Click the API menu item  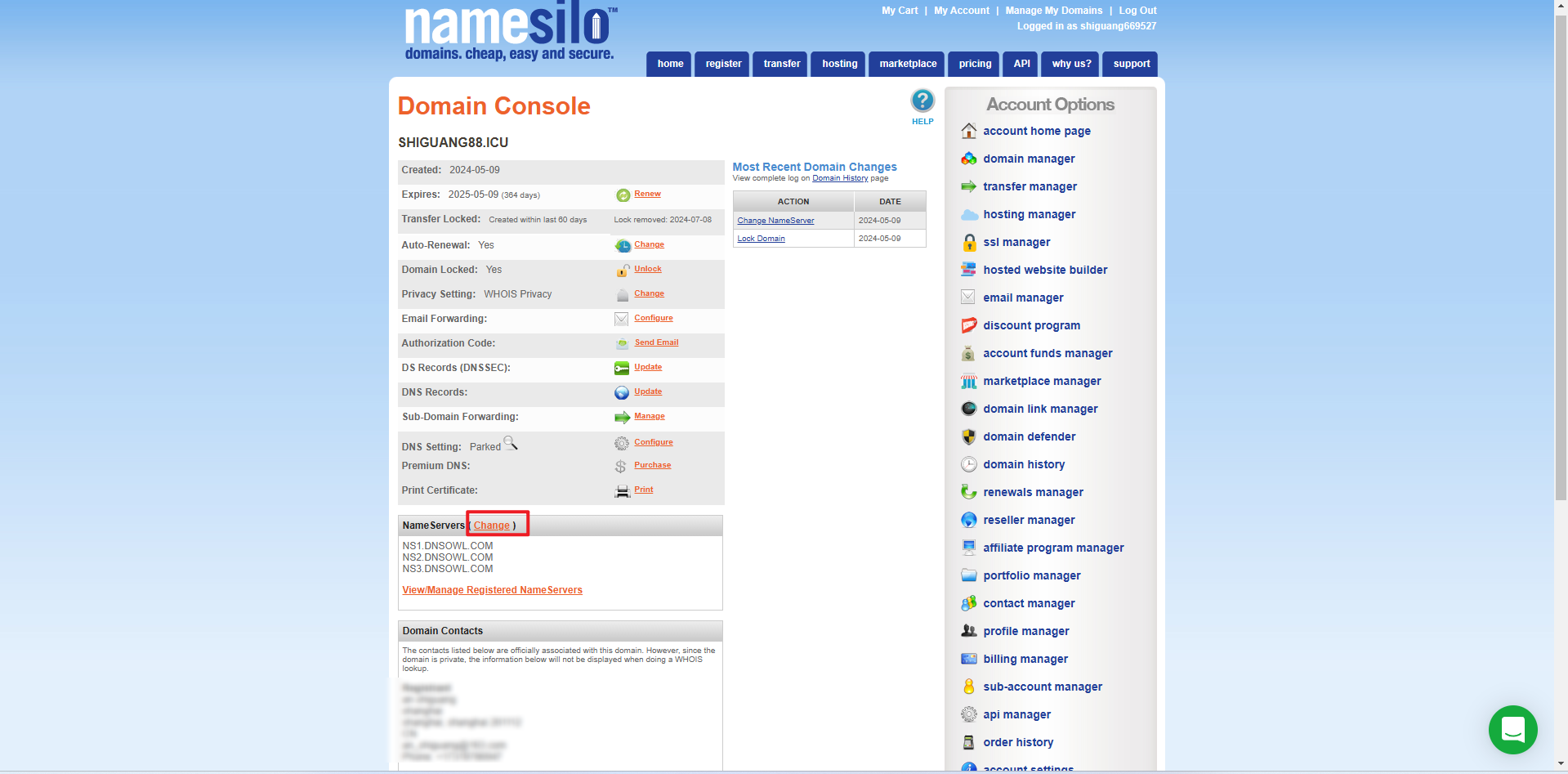point(1020,64)
